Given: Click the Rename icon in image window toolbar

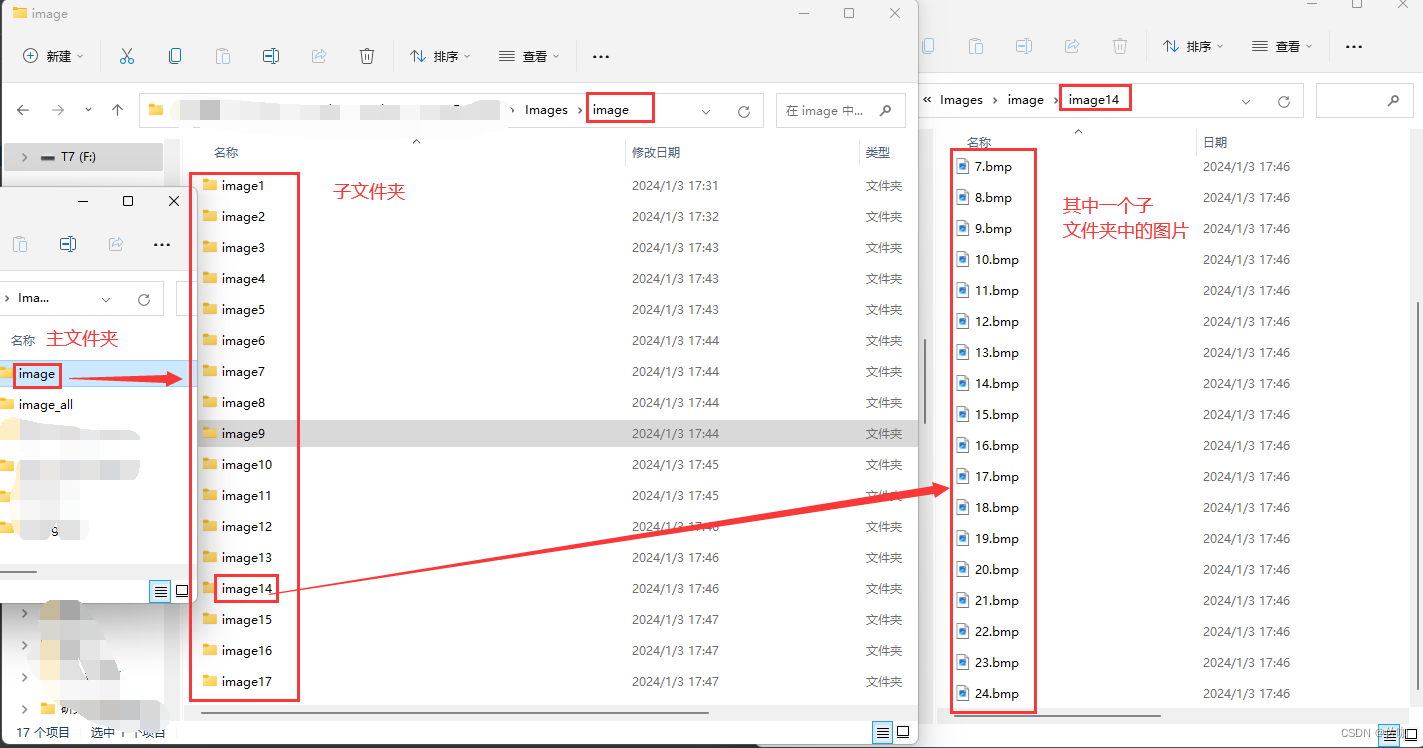Looking at the screenshot, I should point(271,56).
